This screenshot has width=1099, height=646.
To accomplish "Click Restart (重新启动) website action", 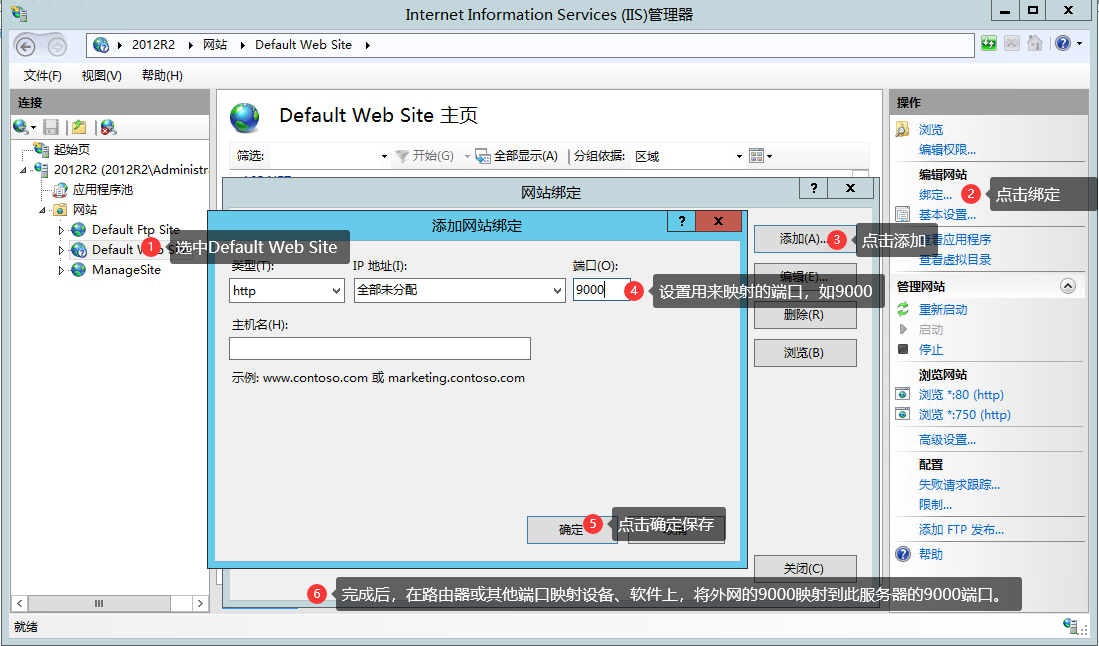I will (943, 310).
